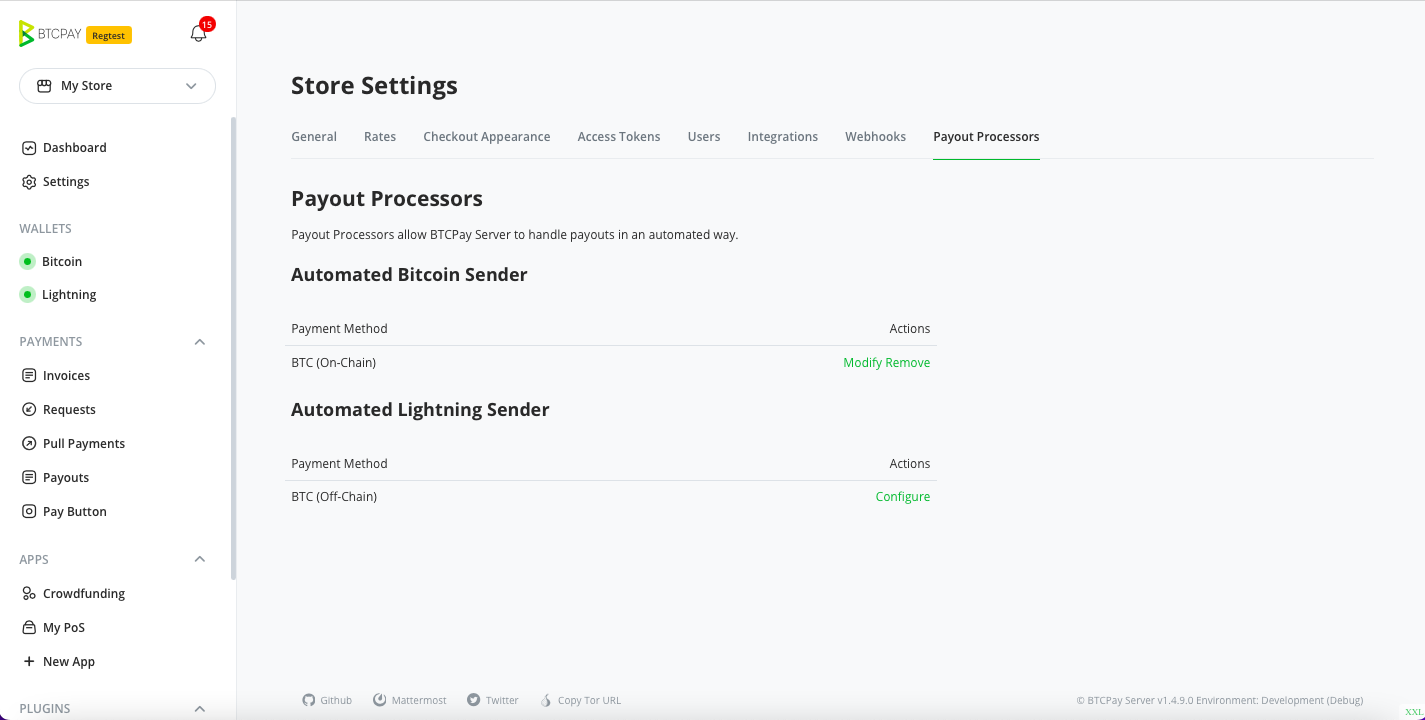The height and width of the screenshot is (720, 1425).
Task: Open the Github footer link
Action: click(x=327, y=700)
